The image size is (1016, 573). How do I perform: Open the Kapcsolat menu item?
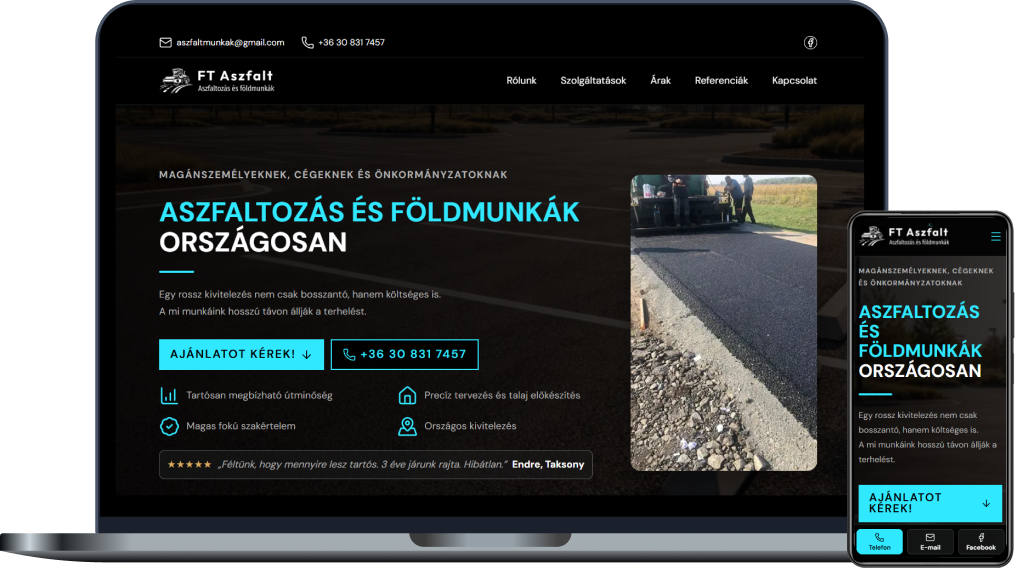click(794, 80)
